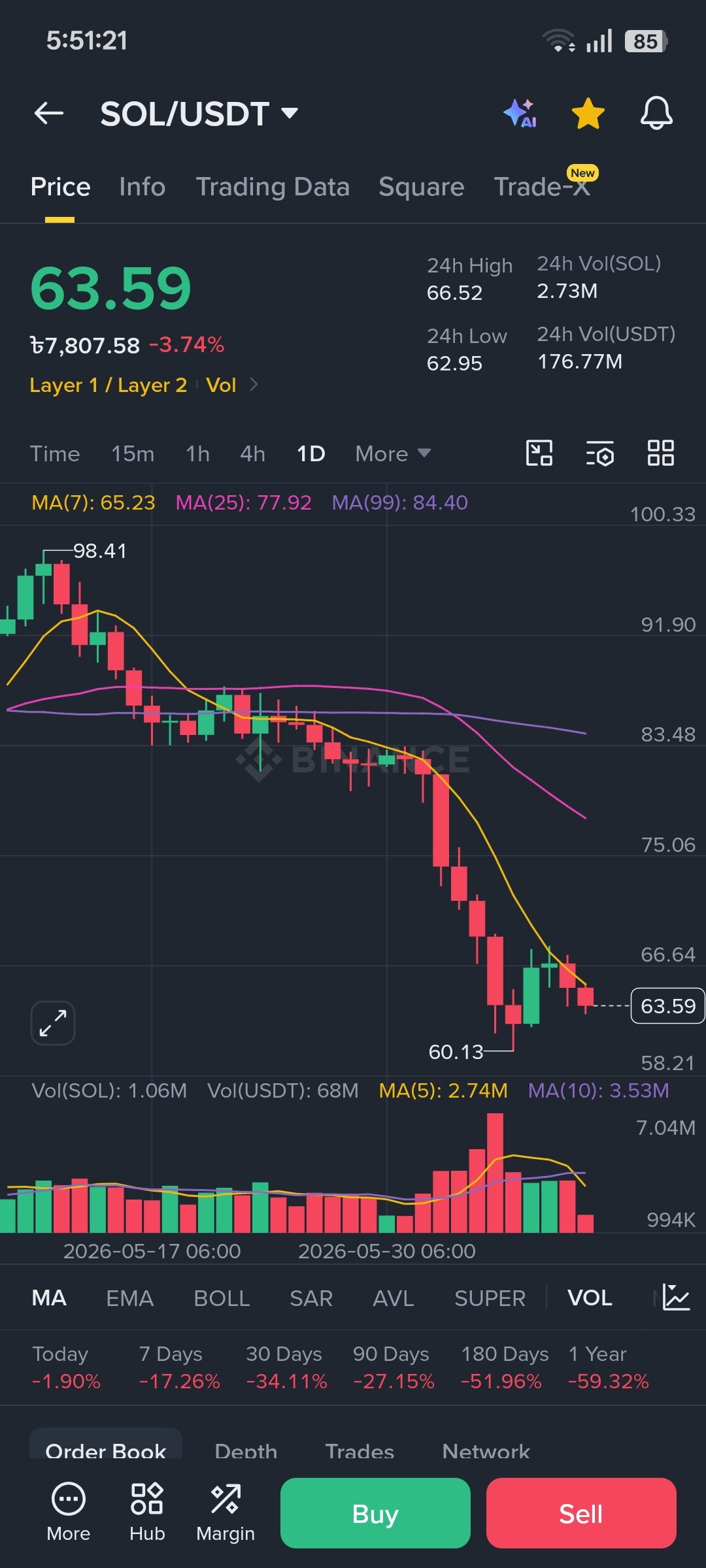The width and height of the screenshot is (706, 1568).
Task: Switch to the Price tab
Action: (60, 187)
